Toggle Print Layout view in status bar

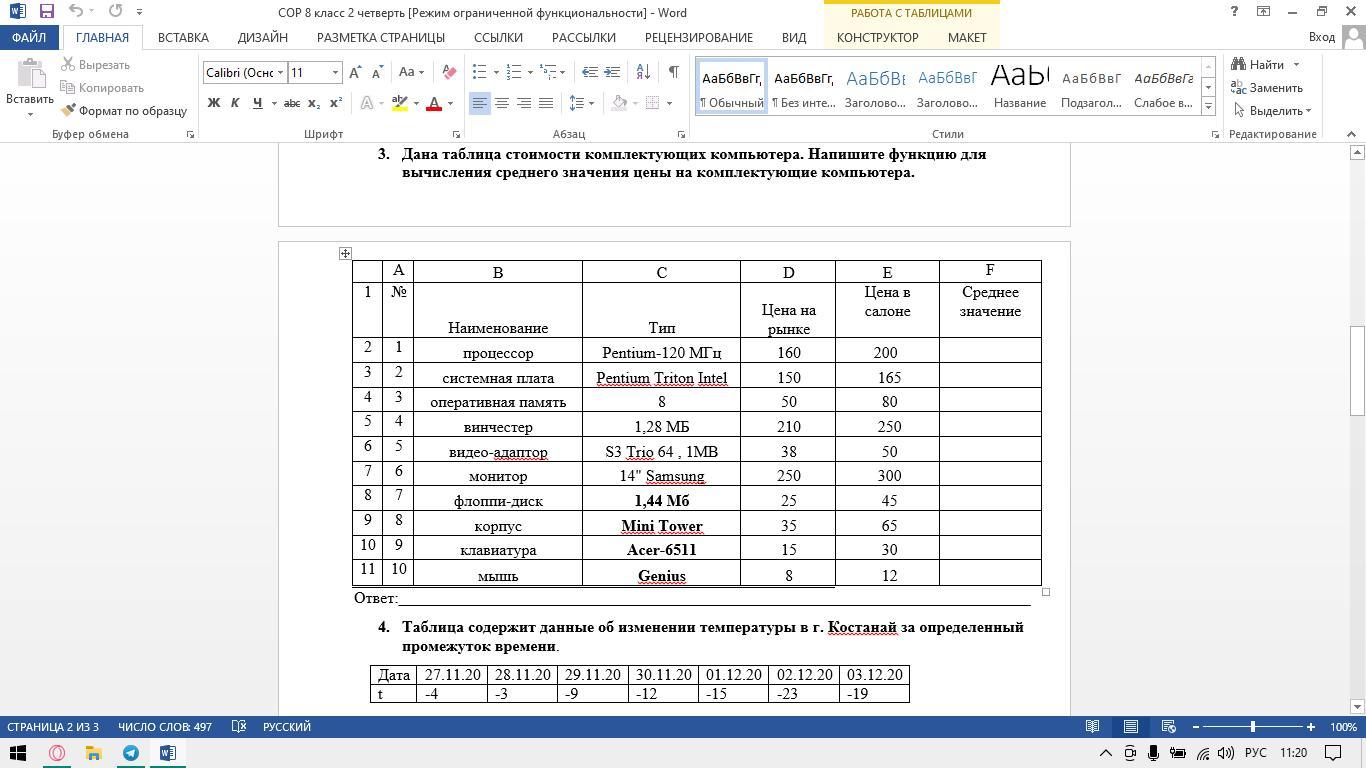(x=1131, y=727)
